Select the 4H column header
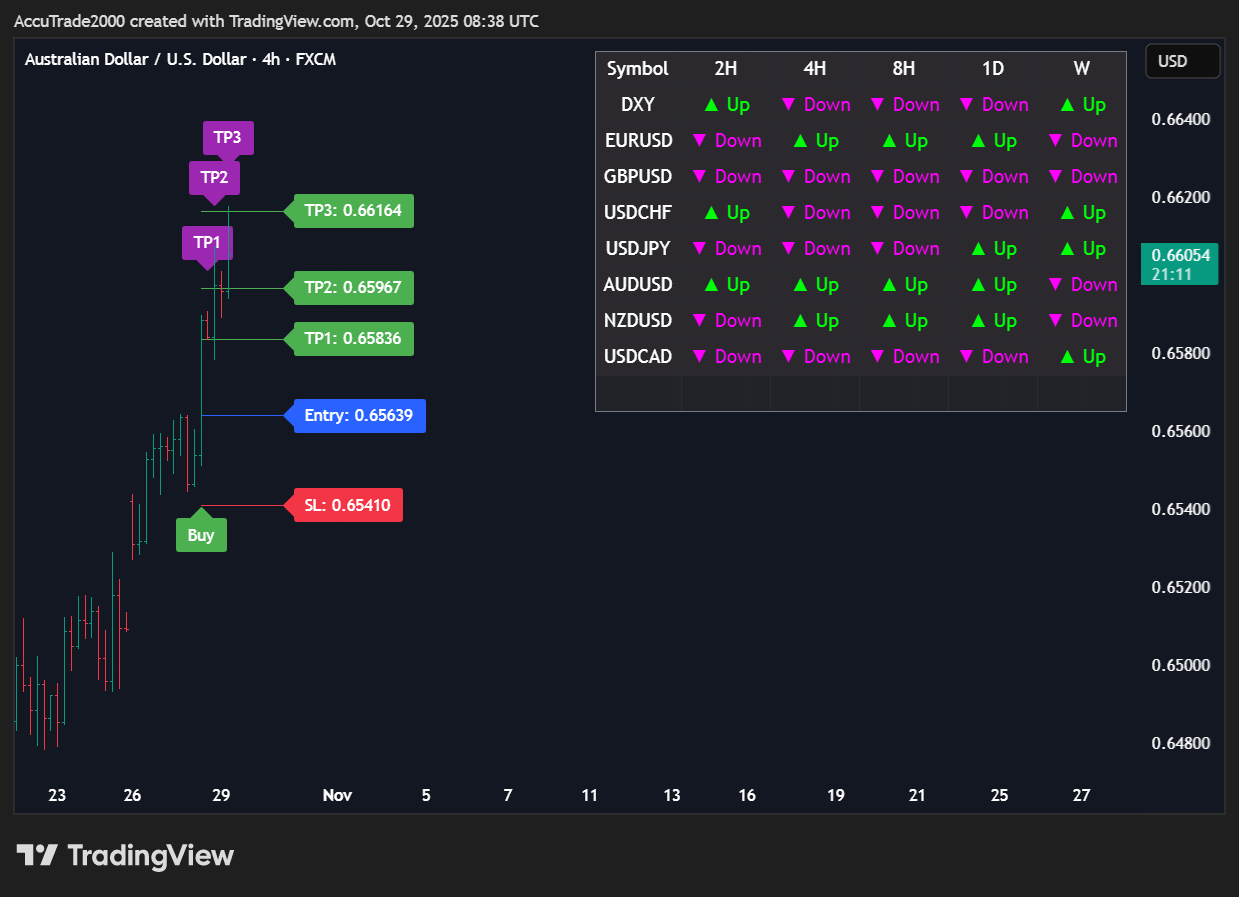The height and width of the screenshot is (897, 1239). coord(815,69)
